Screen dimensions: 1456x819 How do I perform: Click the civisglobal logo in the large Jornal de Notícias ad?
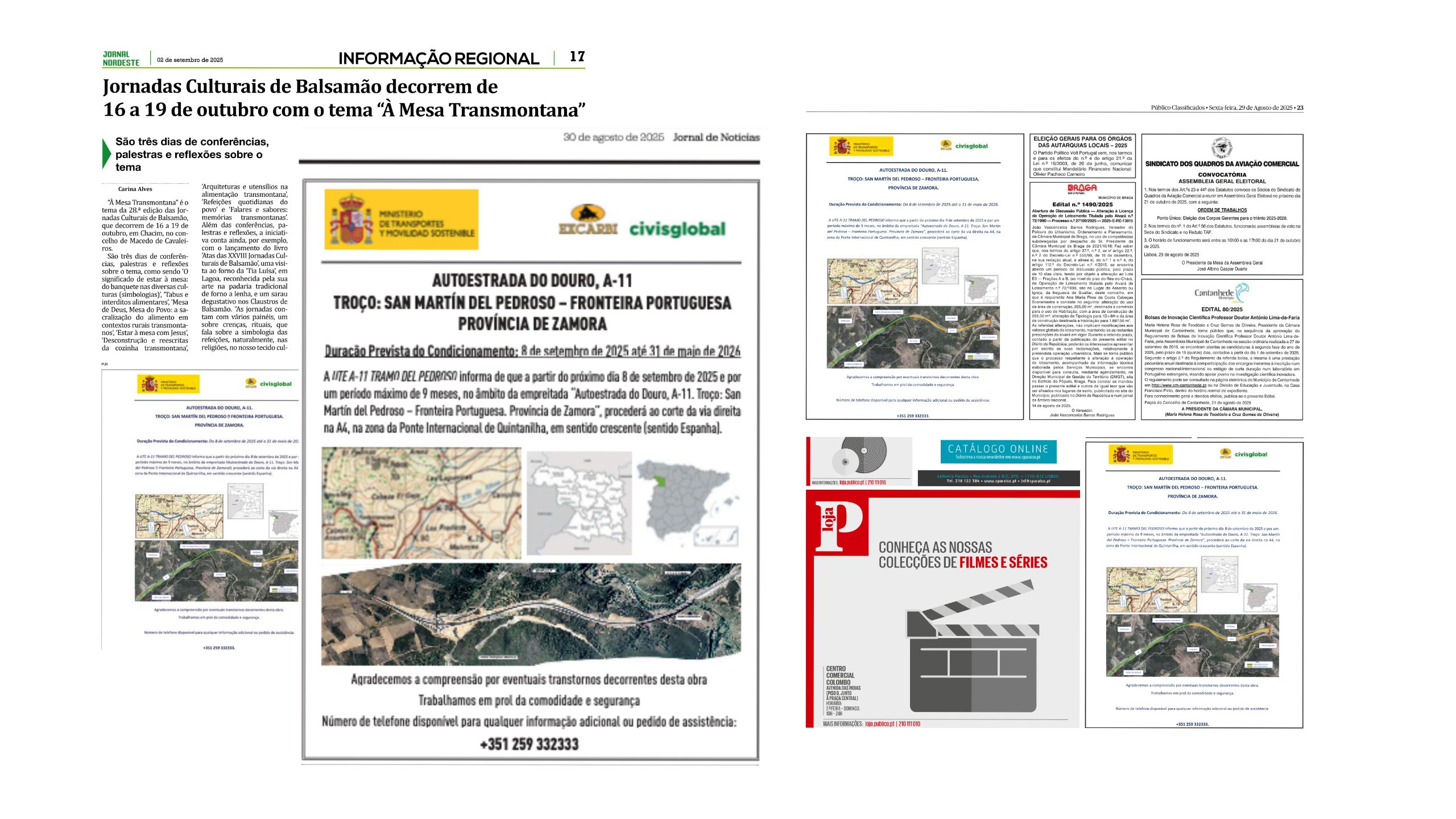tap(677, 229)
